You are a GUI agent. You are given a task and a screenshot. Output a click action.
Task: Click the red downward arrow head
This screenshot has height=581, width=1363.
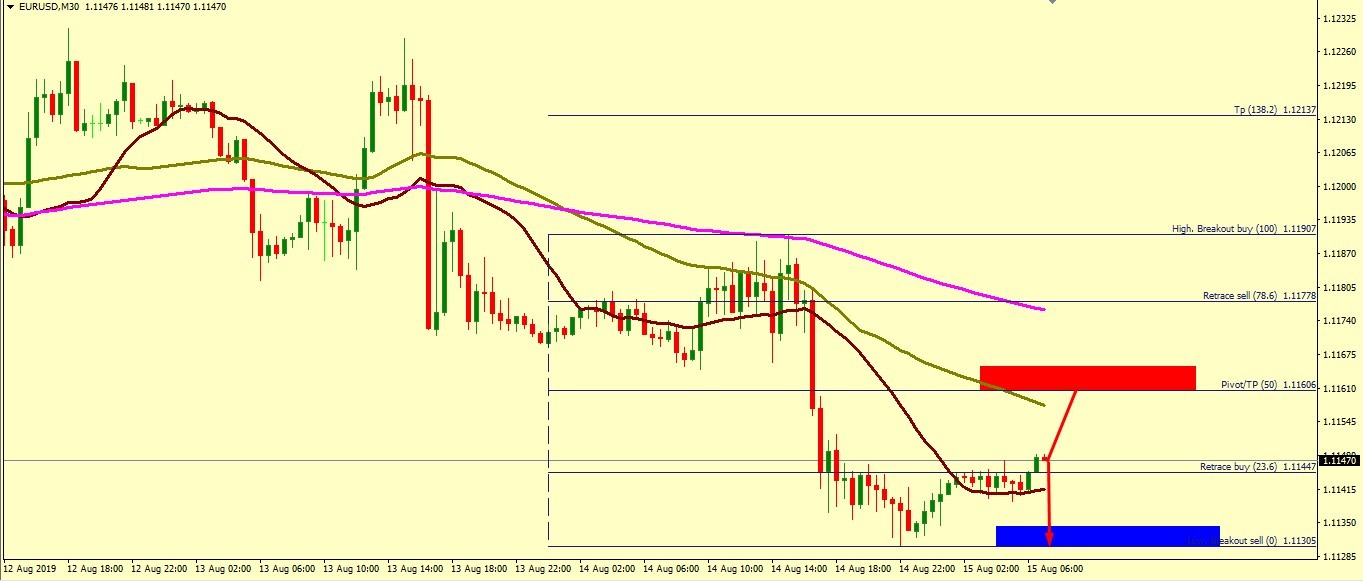1049,539
